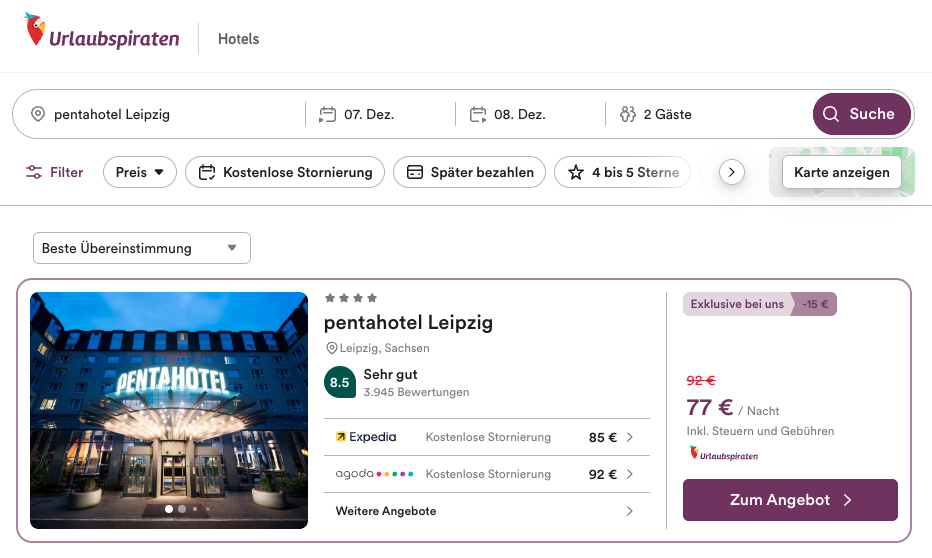Click the Zum Angebot button
The image size is (932, 558).
pos(789,500)
